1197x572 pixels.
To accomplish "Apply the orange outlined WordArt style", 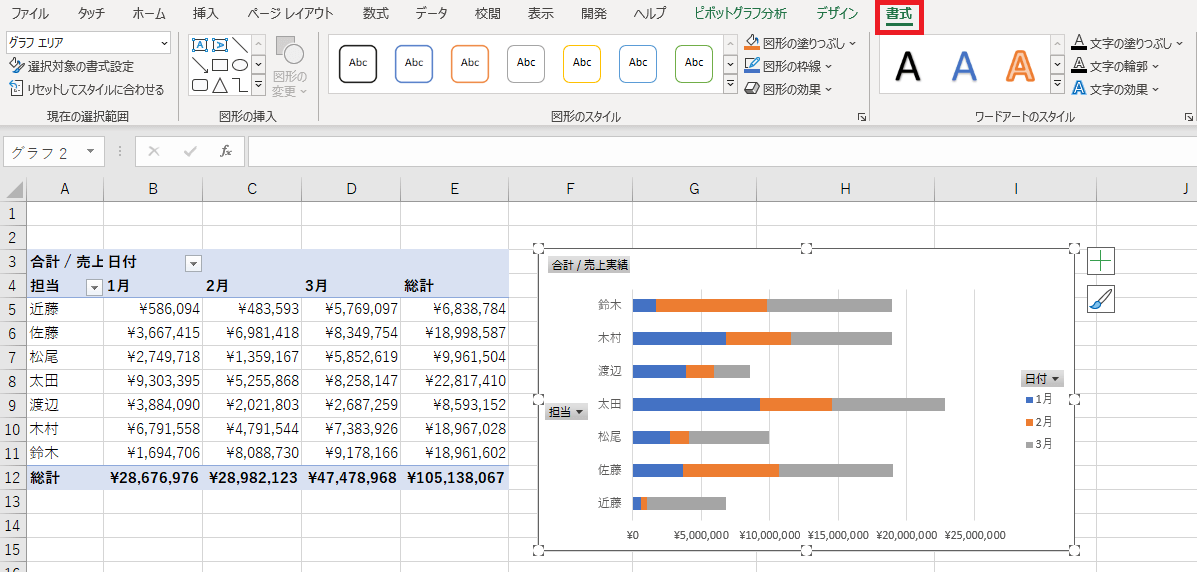I will pyautogui.click(x=1019, y=65).
